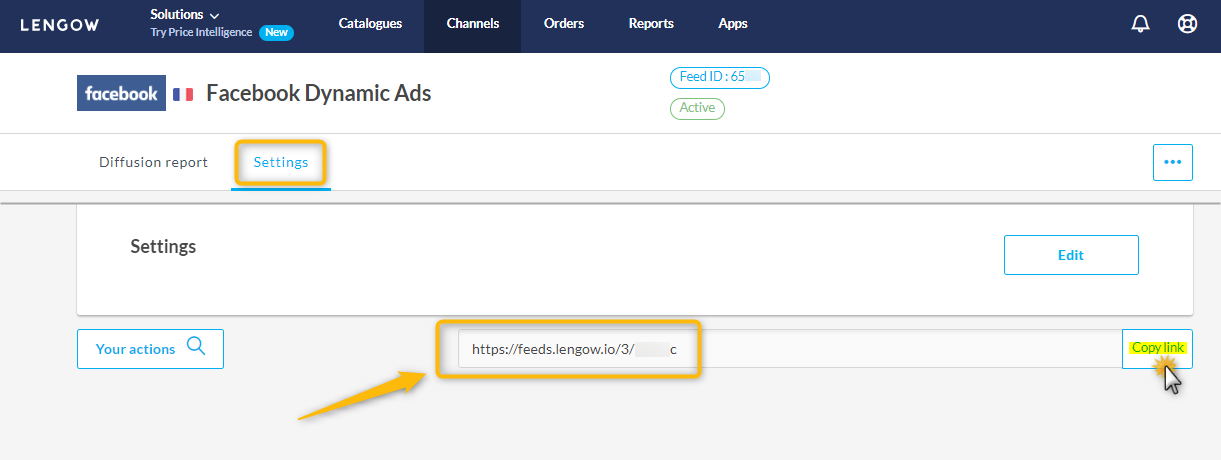Open the Apps menu item
1221x460 pixels.
coord(732,24)
